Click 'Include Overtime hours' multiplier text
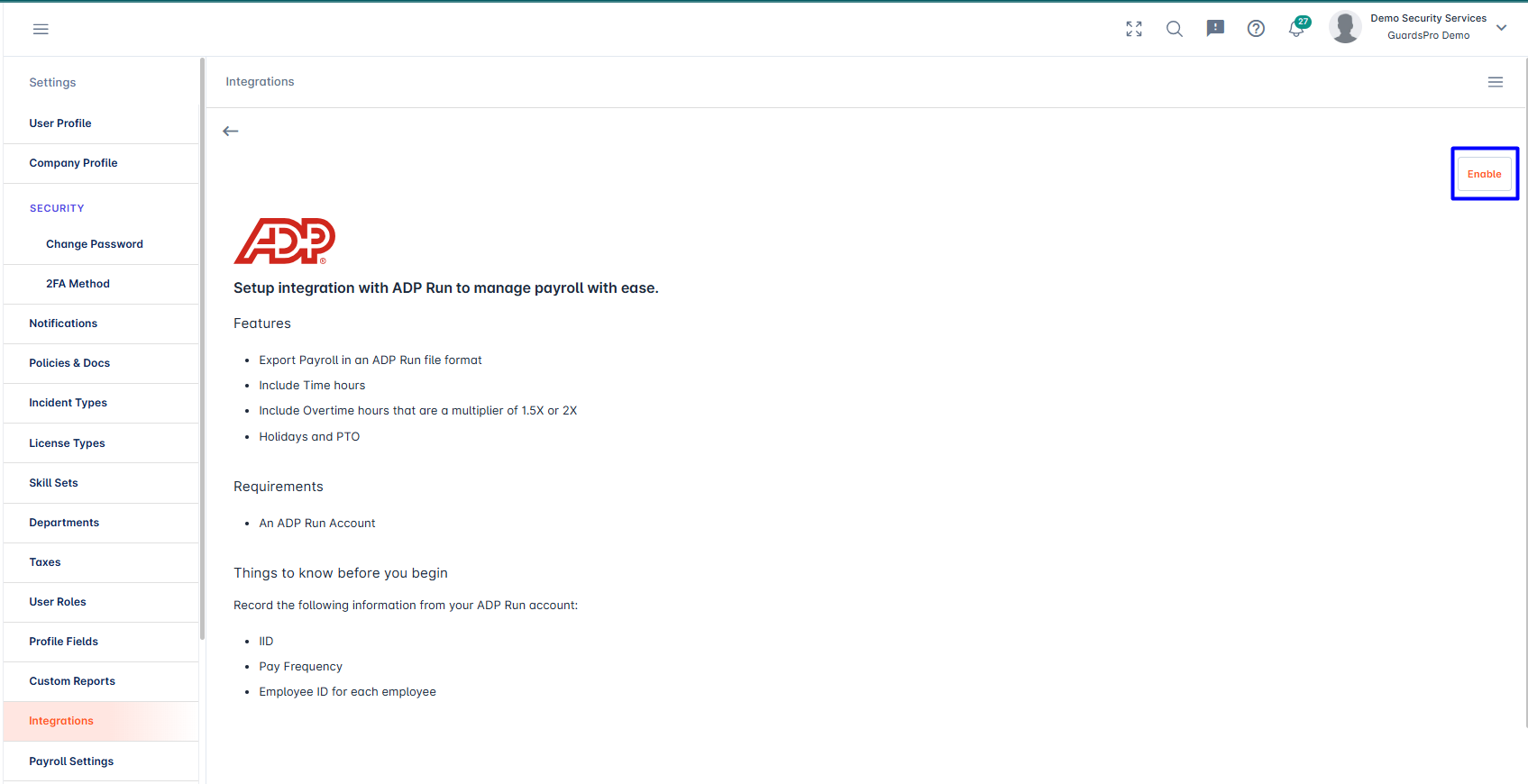The image size is (1528, 784). click(418, 410)
